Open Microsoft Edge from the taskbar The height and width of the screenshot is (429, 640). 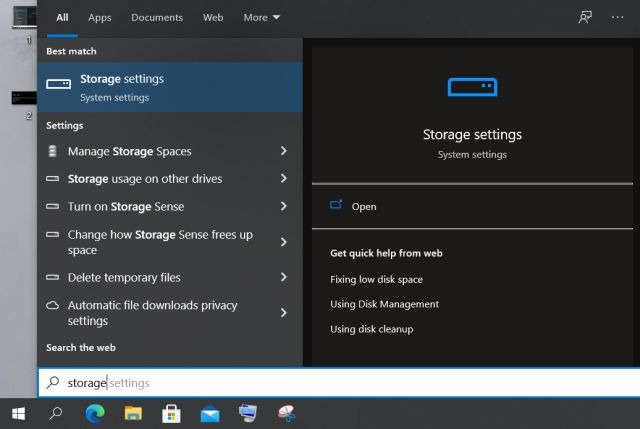coord(95,414)
